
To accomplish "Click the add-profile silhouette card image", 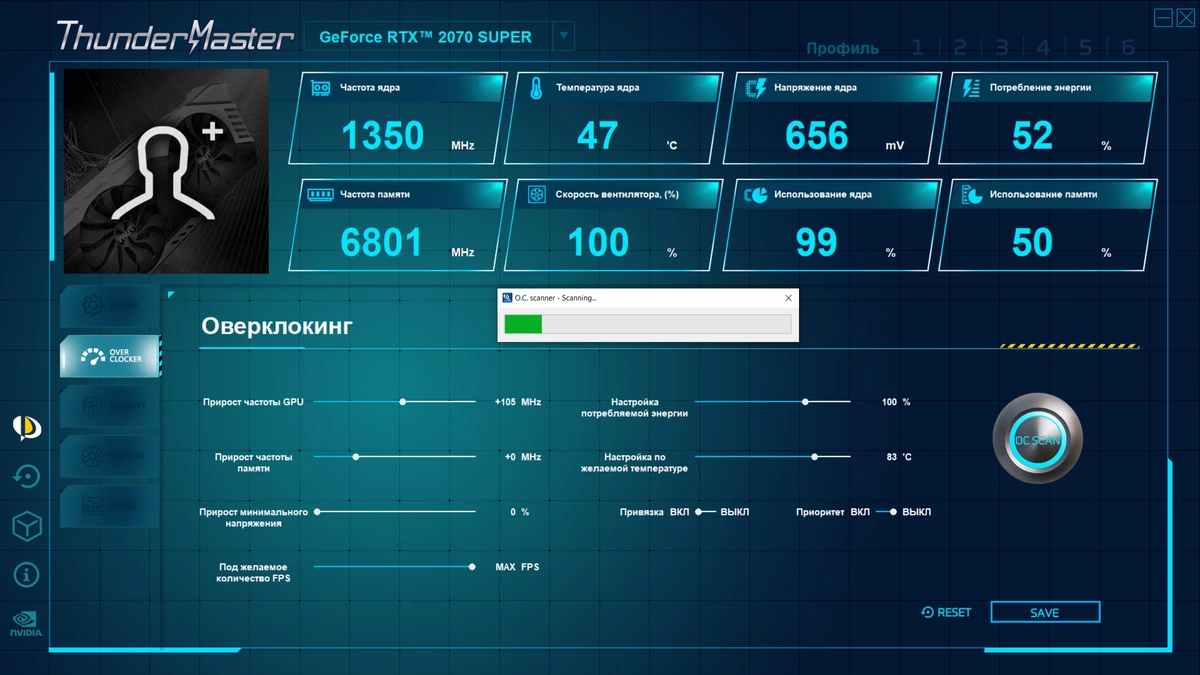I will click(166, 171).
